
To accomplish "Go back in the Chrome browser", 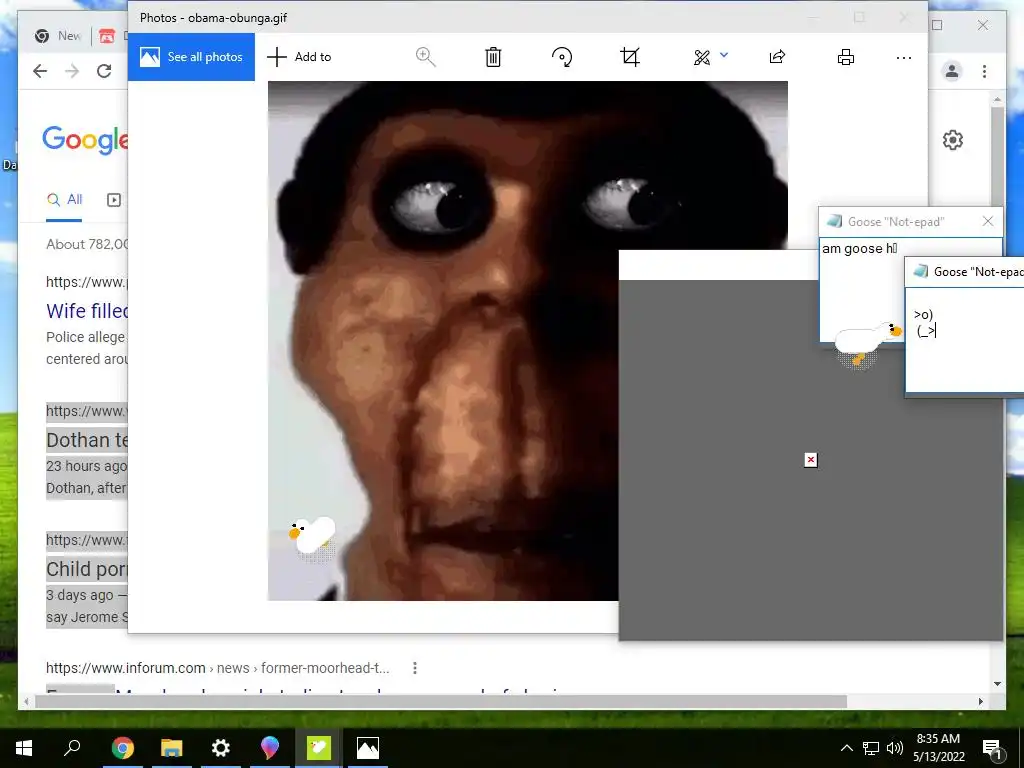I will [40, 71].
